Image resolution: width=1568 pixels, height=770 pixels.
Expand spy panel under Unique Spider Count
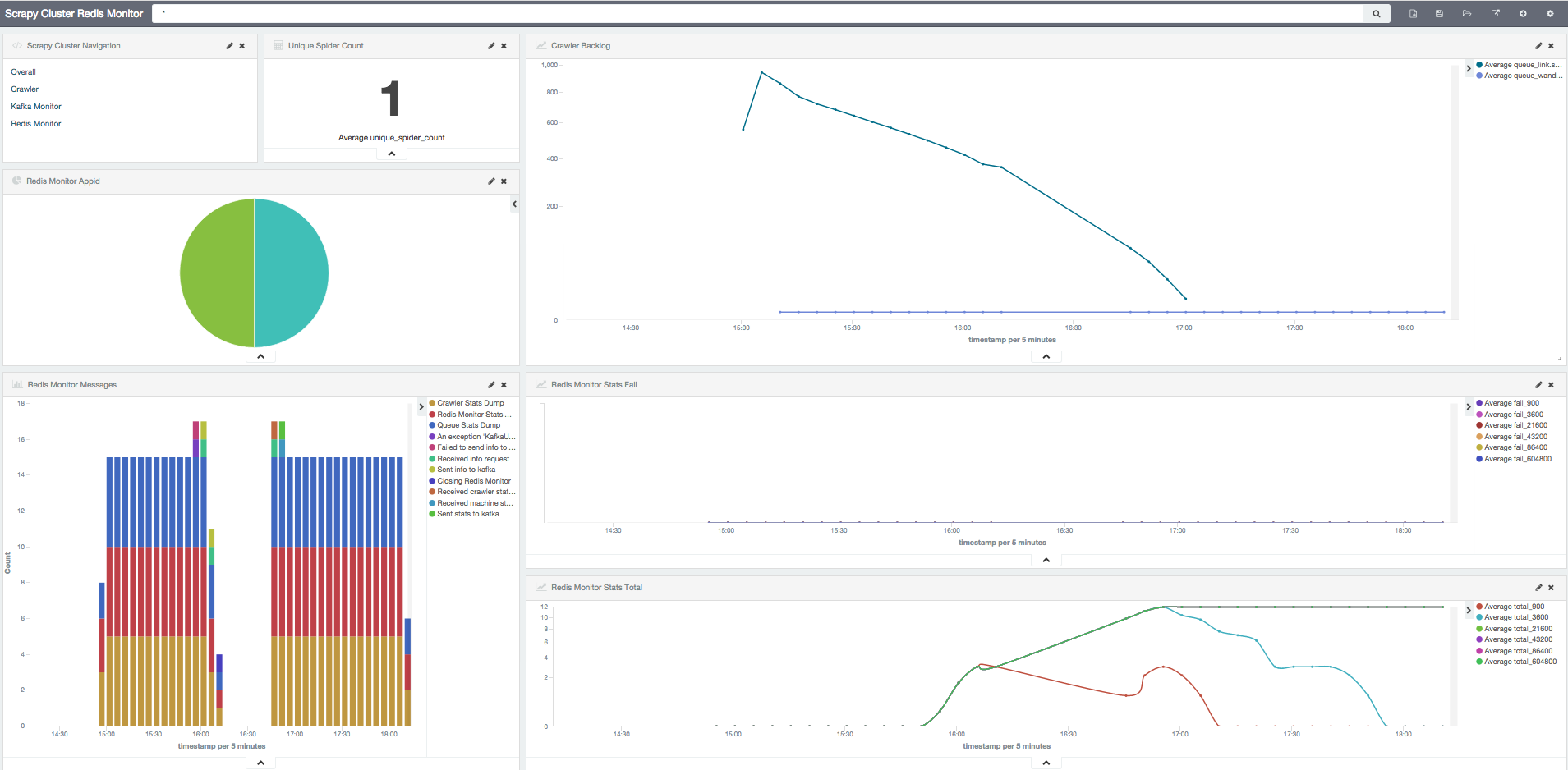tap(392, 154)
